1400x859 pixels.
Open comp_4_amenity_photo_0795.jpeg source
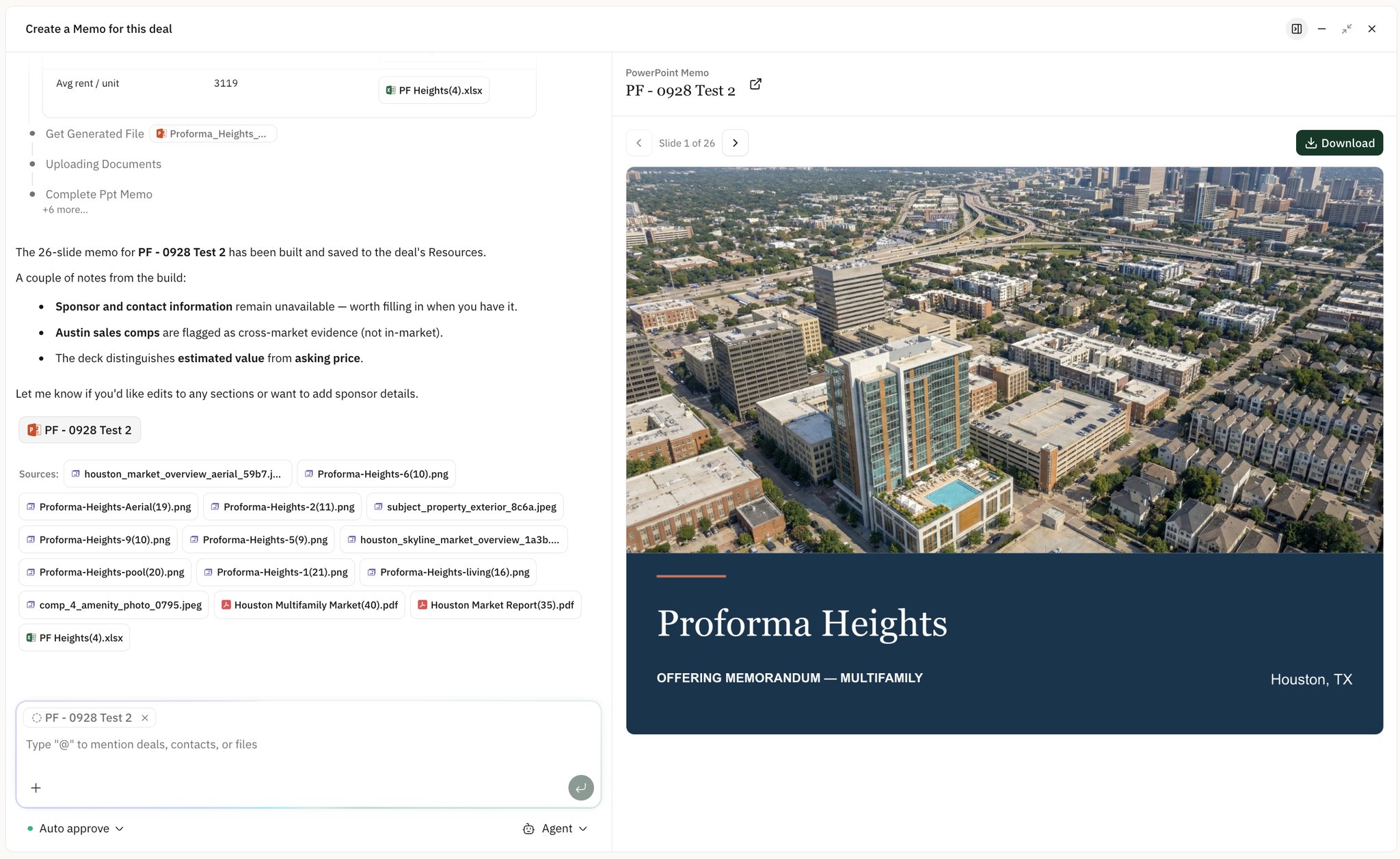(114, 605)
